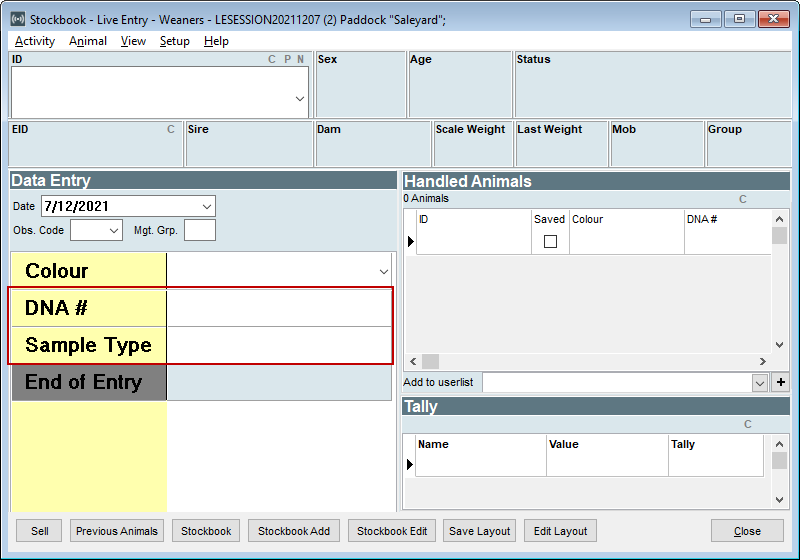The height and width of the screenshot is (560, 800).
Task: Click the Handled Animals scroll left arrow
Action: pos(413,361)
